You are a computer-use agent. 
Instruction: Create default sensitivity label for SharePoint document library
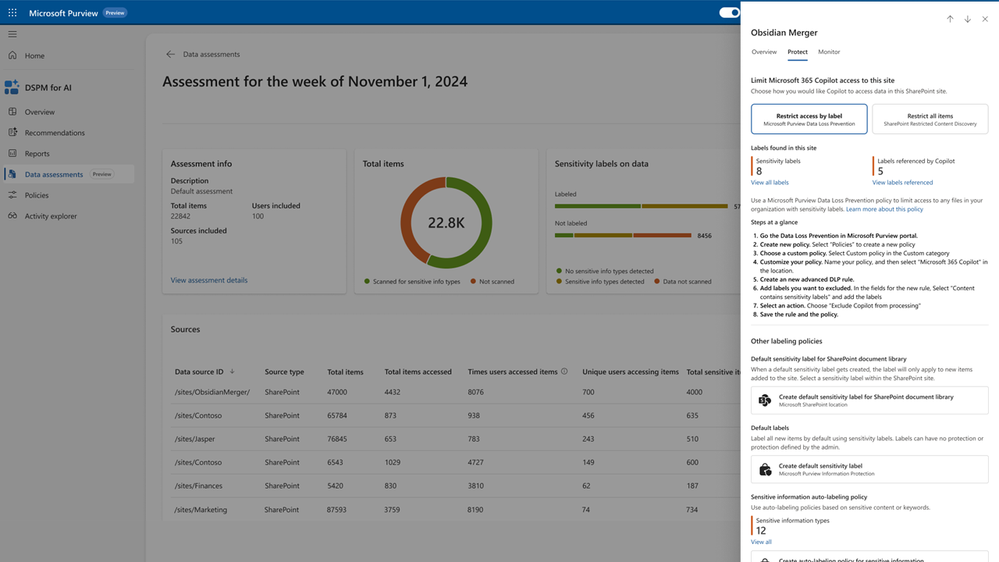pyautogui.click(x=870, y=400)
